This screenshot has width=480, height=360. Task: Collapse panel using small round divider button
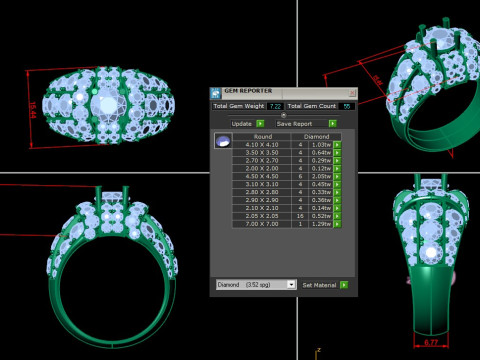point(284,115)
